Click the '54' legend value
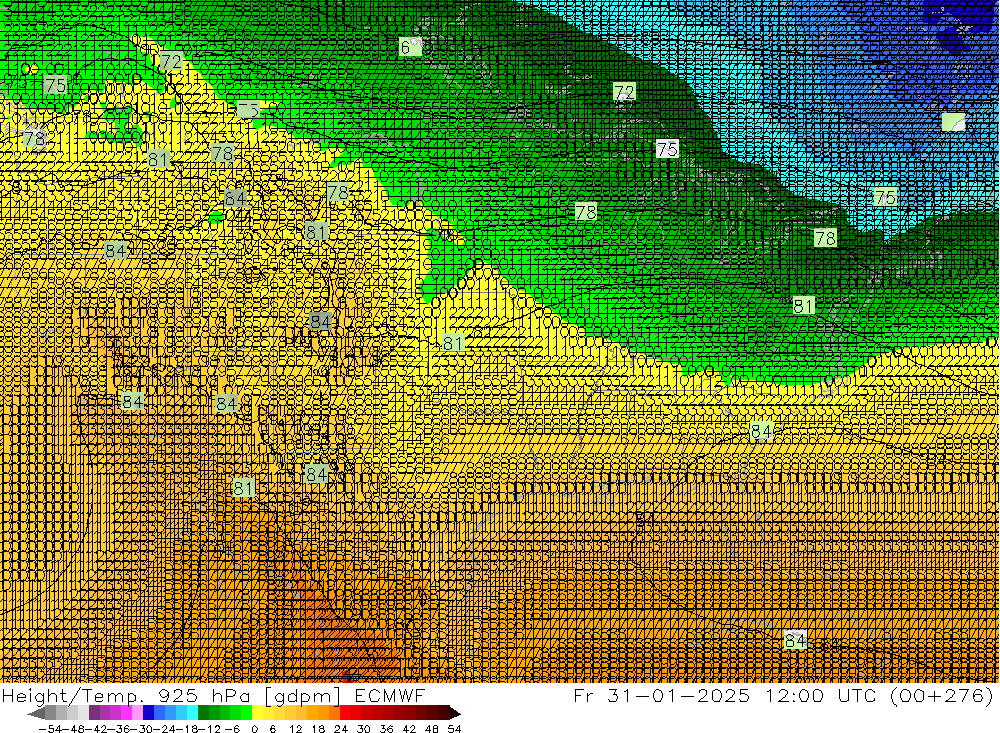The image size is (1000, 733). point(454,729)
